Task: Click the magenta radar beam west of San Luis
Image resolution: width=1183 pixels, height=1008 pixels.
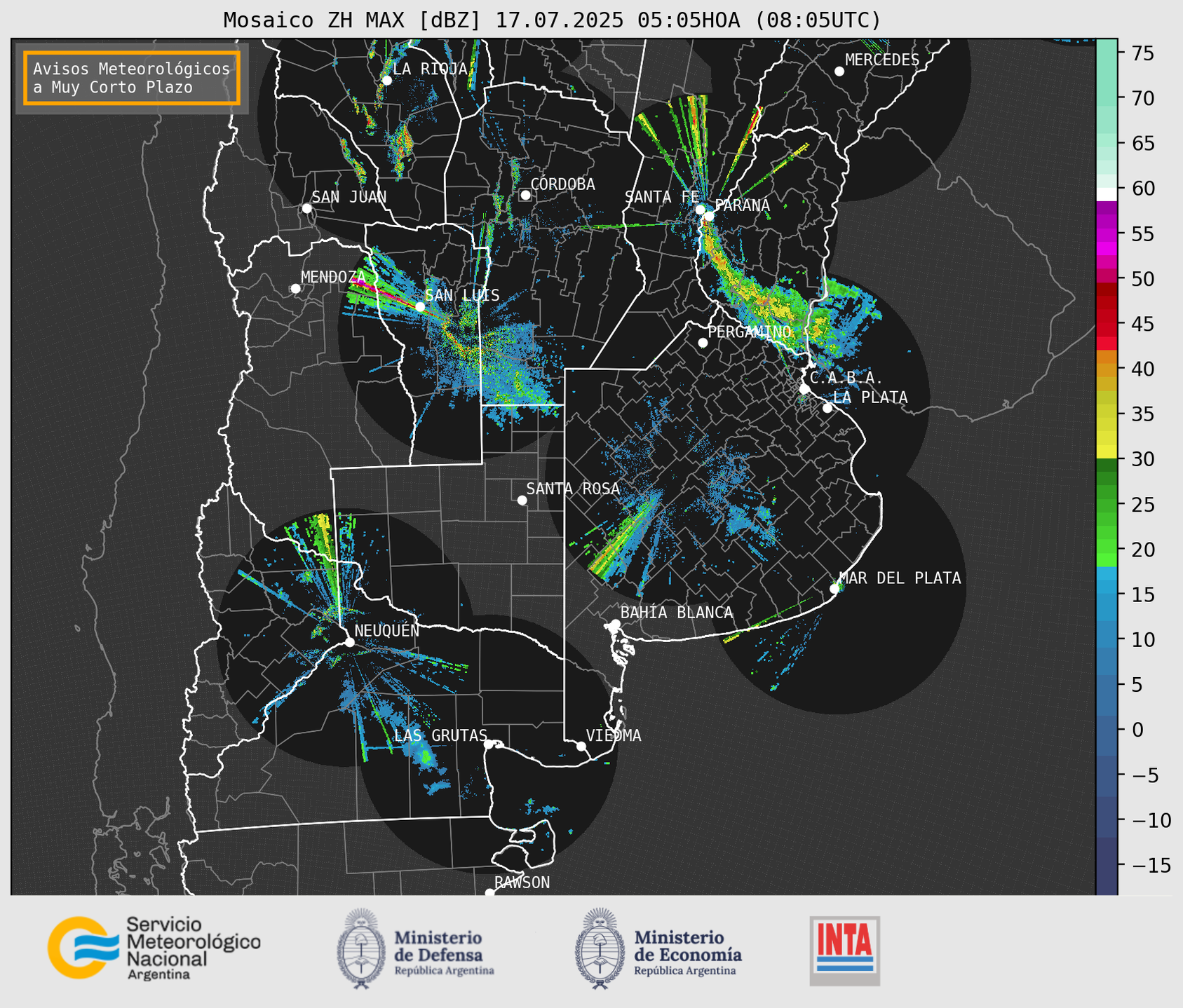Action: pyautogui.click(x=384, y=292)
